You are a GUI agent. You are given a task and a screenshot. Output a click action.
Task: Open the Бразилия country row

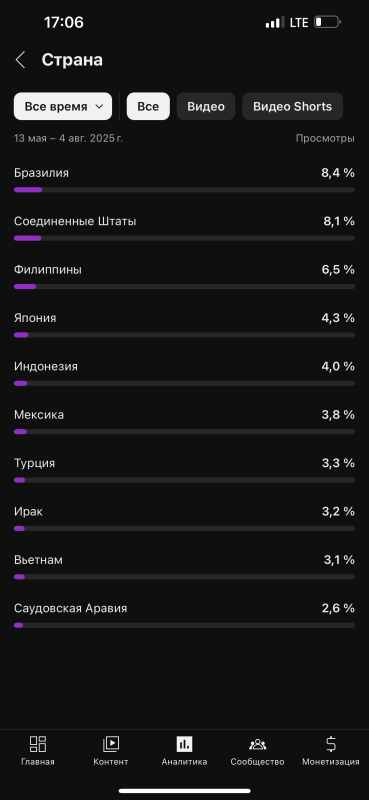[x=184, y=180]
